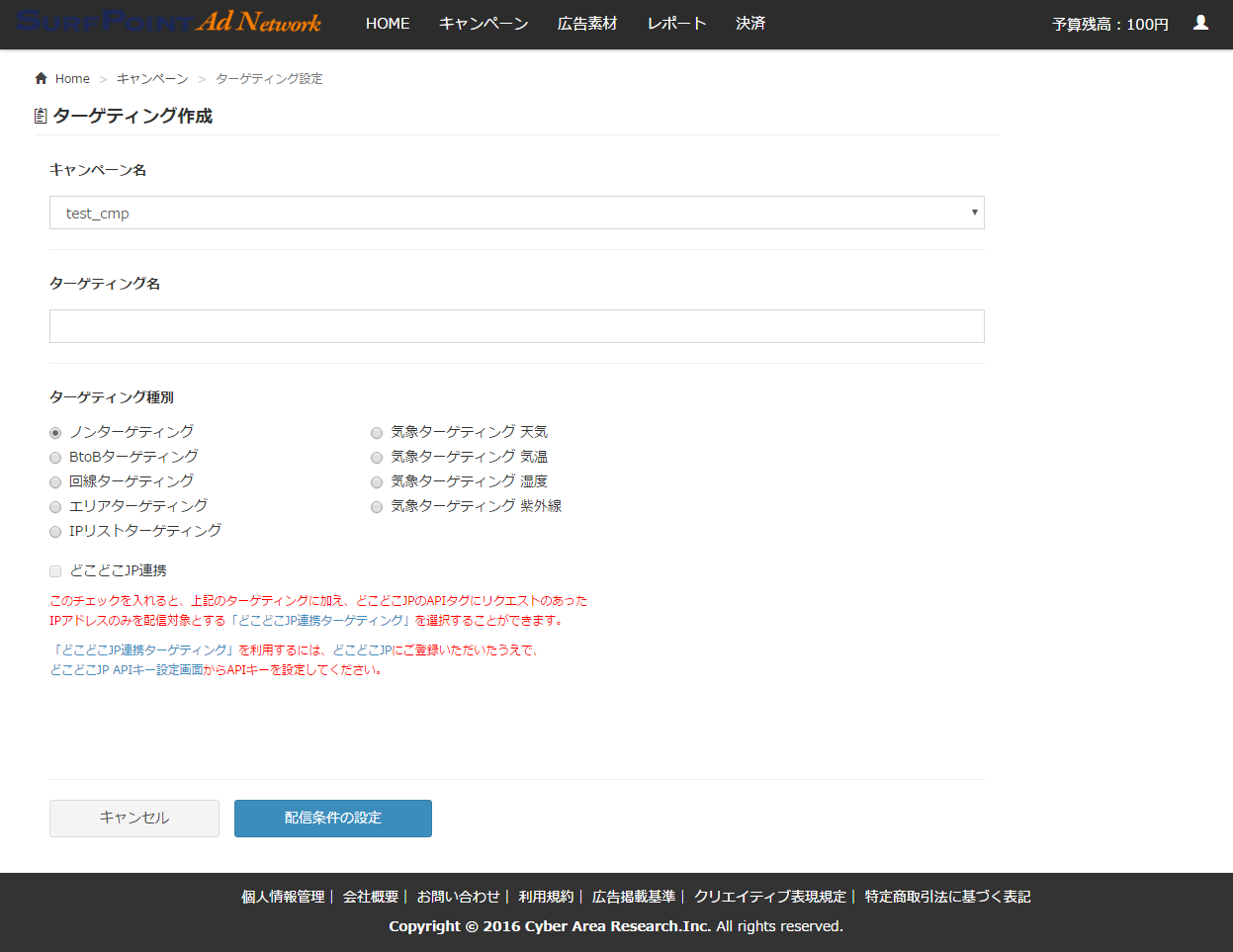This screenshot has width=1233, height=952.
Task: Open the キャンペーン名 dropdown
Action: point(516,213)
